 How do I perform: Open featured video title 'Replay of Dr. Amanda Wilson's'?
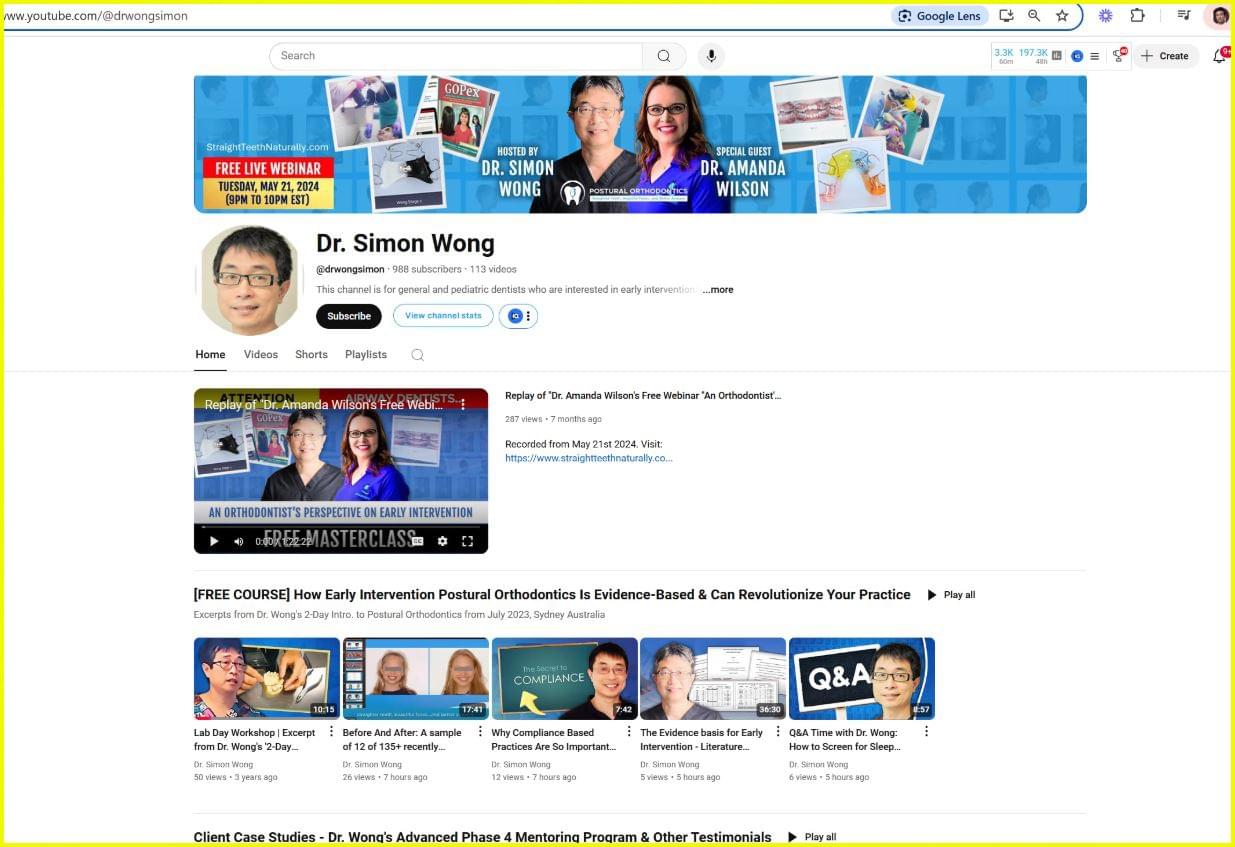[x=643, y=396]
